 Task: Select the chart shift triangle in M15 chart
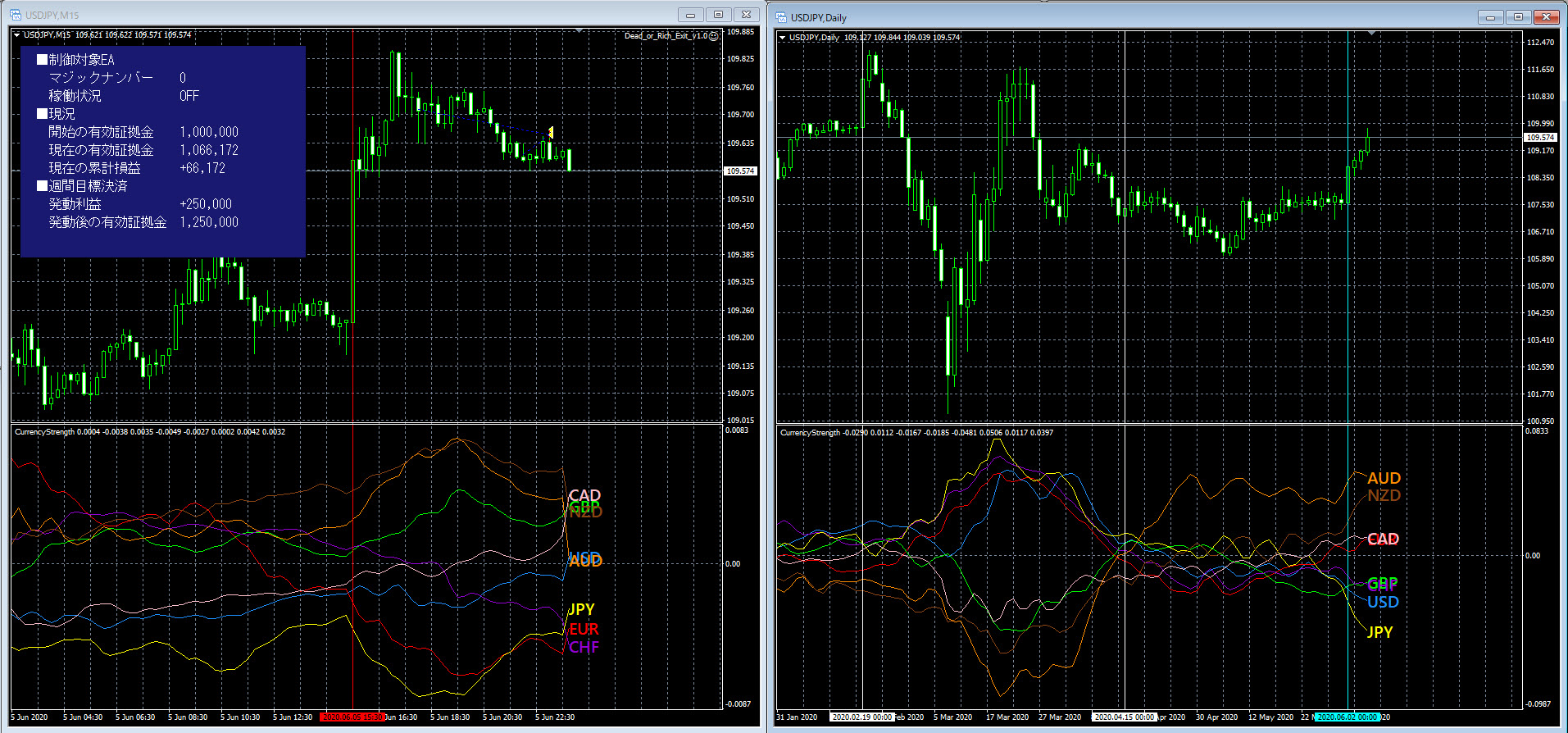pos(579,31)
